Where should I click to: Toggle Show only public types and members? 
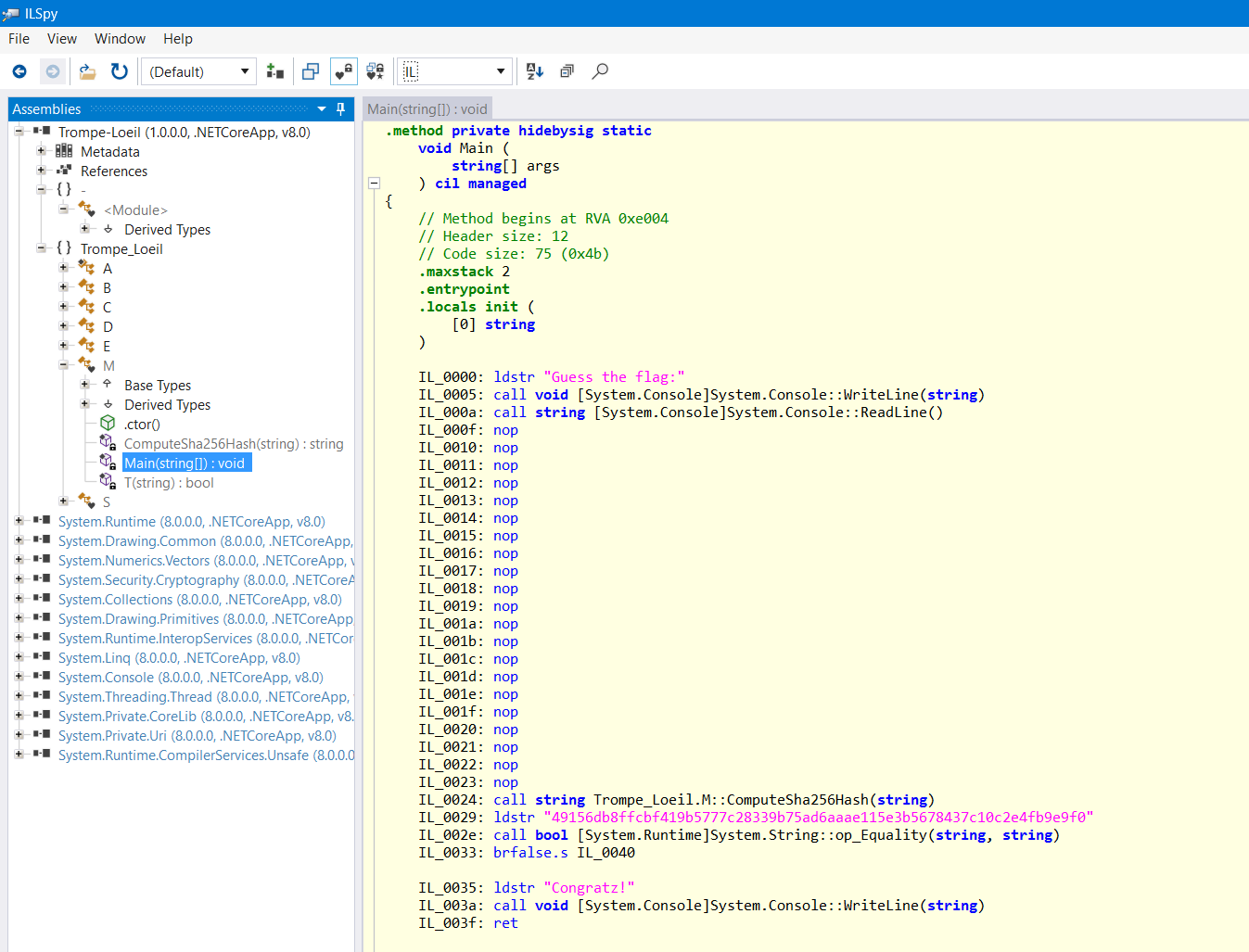pyautogui.click(x=311, y=71)
